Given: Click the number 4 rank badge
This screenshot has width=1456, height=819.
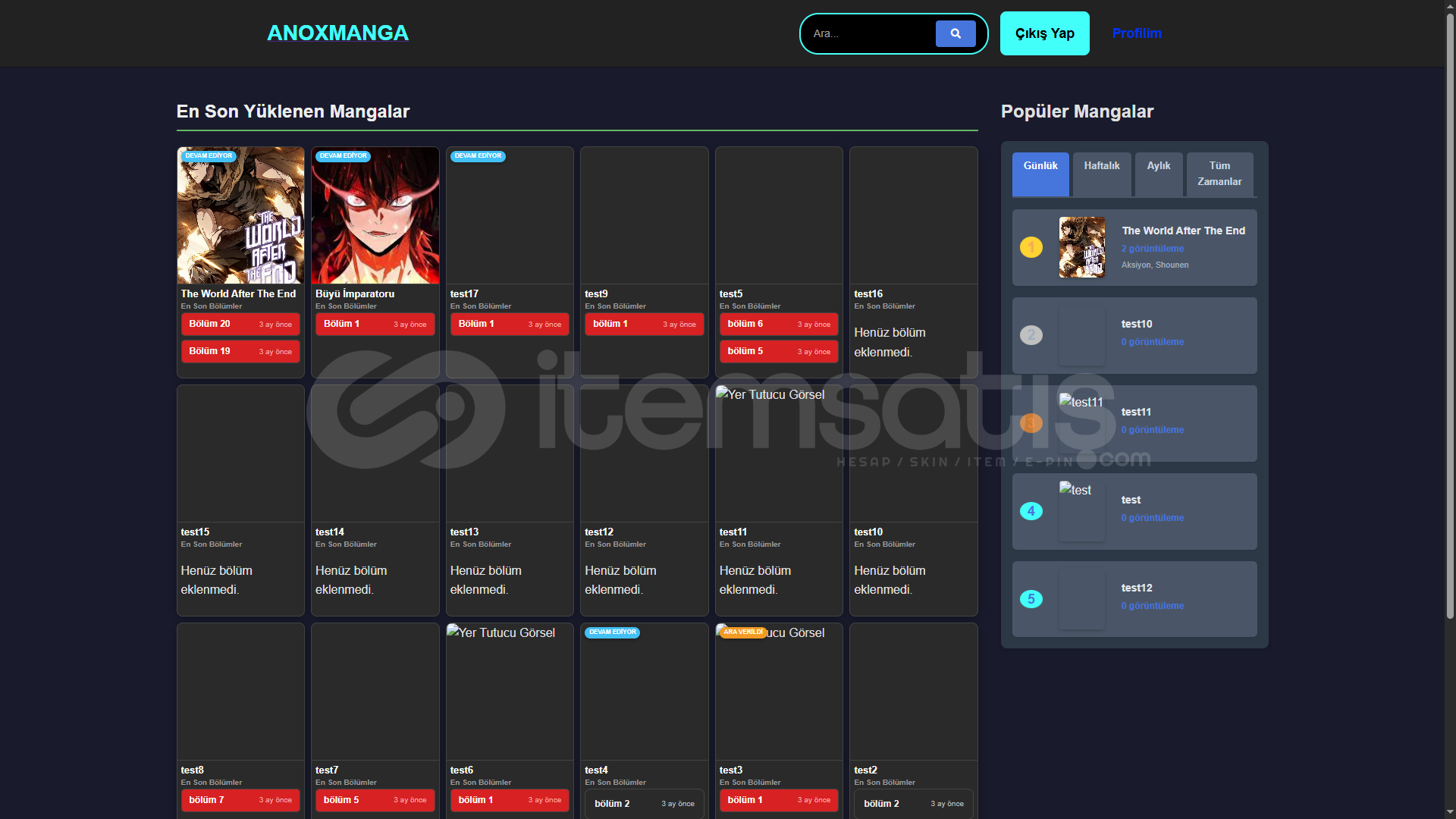Looking at the screenshot, I should click(x=1031, y=511).
